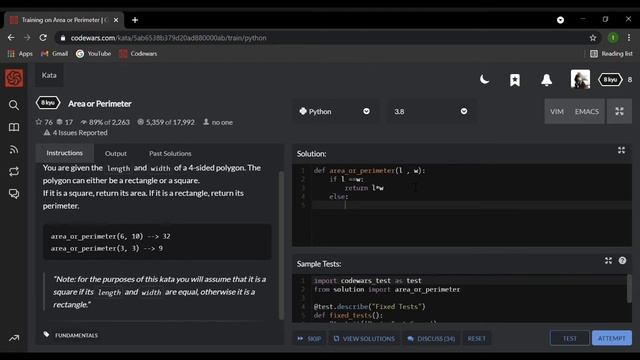Click the Kata header tab
Screen dimensions: 640x360
[x=49, y=75]
